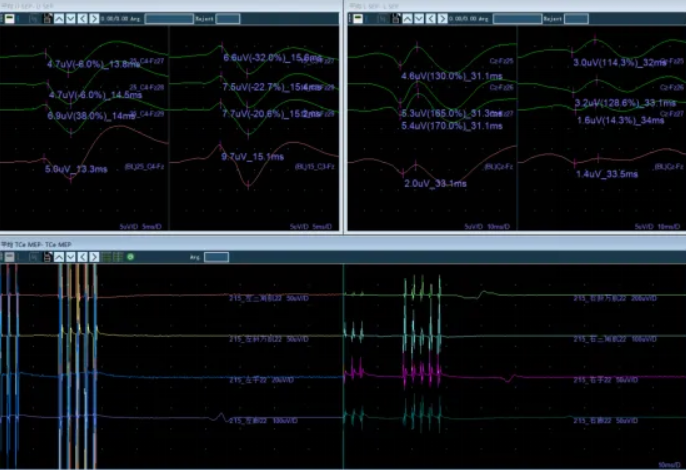Click Avg input field in left SEP window

[x=169, y=18]
